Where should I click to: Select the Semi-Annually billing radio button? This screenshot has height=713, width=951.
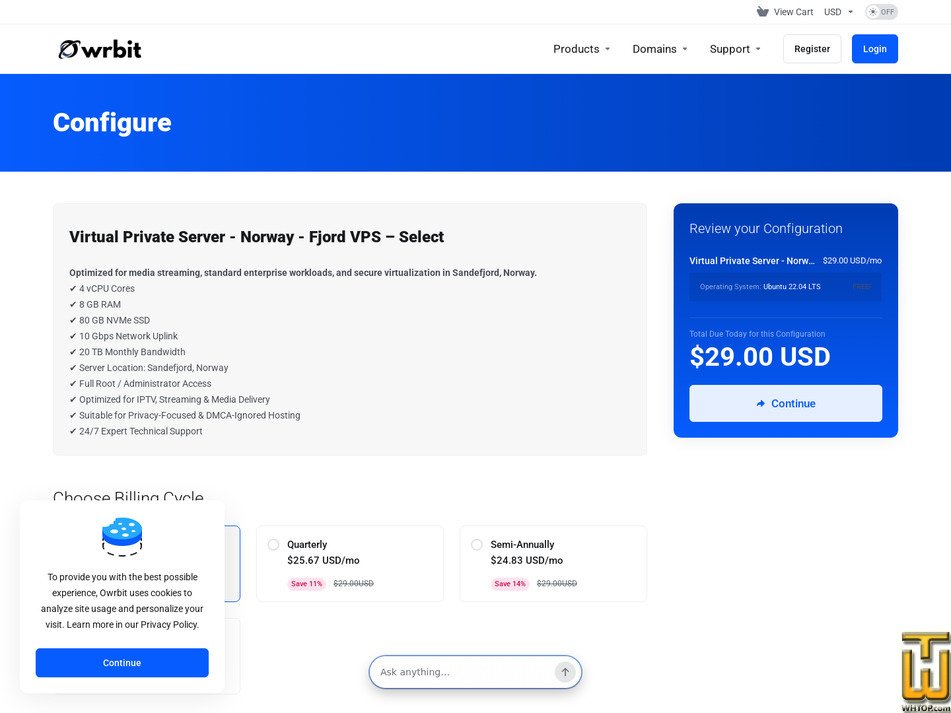(x=477, y=544)
